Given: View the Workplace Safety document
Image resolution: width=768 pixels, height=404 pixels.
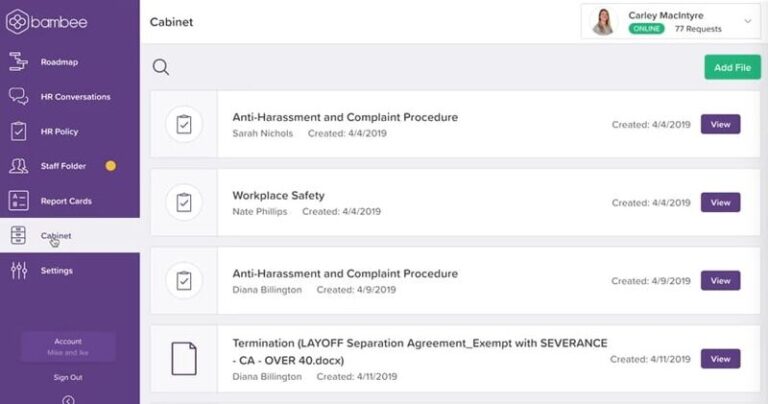Looking at the screenshot, I should coord(720,202).
